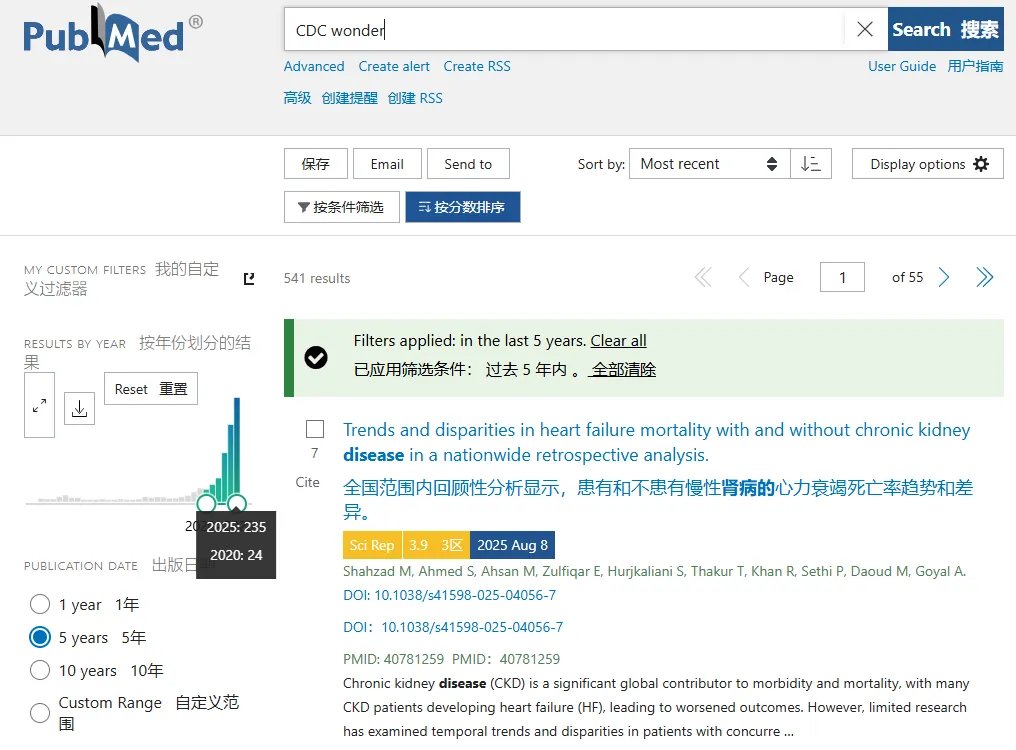Click the Reset 重置 timeline button
Image resolution: width=1016 pixels, height=750 pixels.
[x=151, y=389]
